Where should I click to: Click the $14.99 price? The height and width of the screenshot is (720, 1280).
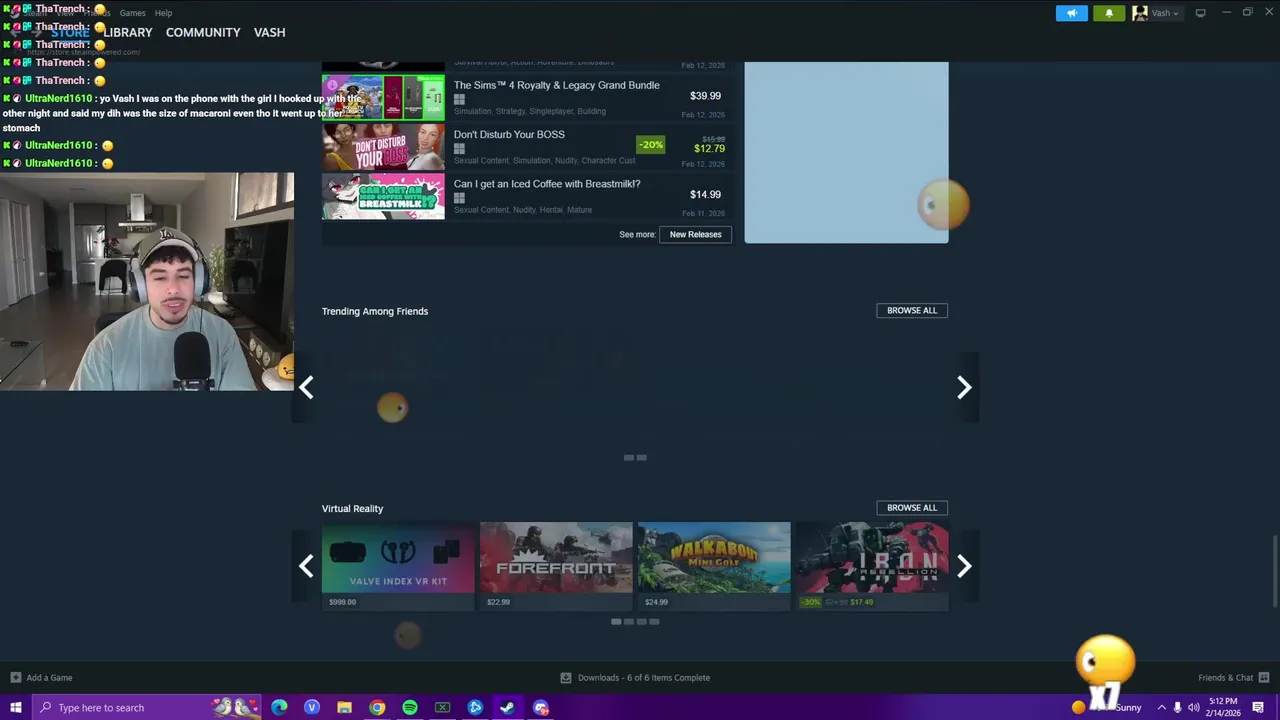pos(705,194)
